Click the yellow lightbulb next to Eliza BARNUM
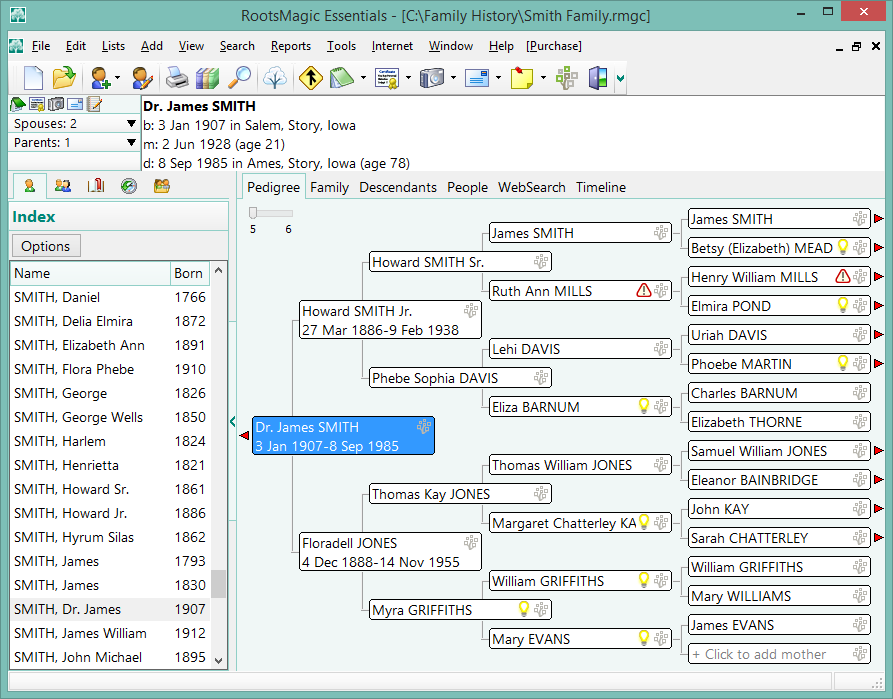The width and height of the screenshot is (893, 699). 644,406
